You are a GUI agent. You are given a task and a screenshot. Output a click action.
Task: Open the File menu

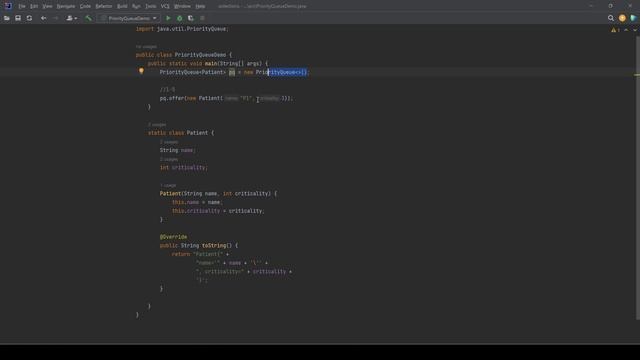point(22,6)
